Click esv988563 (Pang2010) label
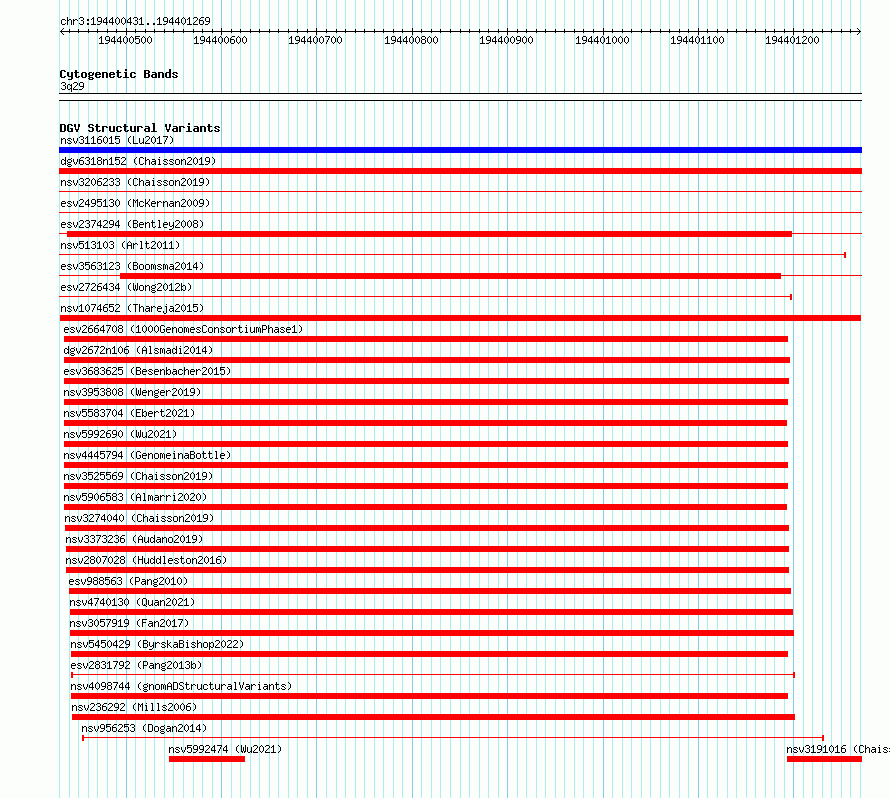Image resolution: width=890 pixels, height=798 pixels. tap(128, 581)
